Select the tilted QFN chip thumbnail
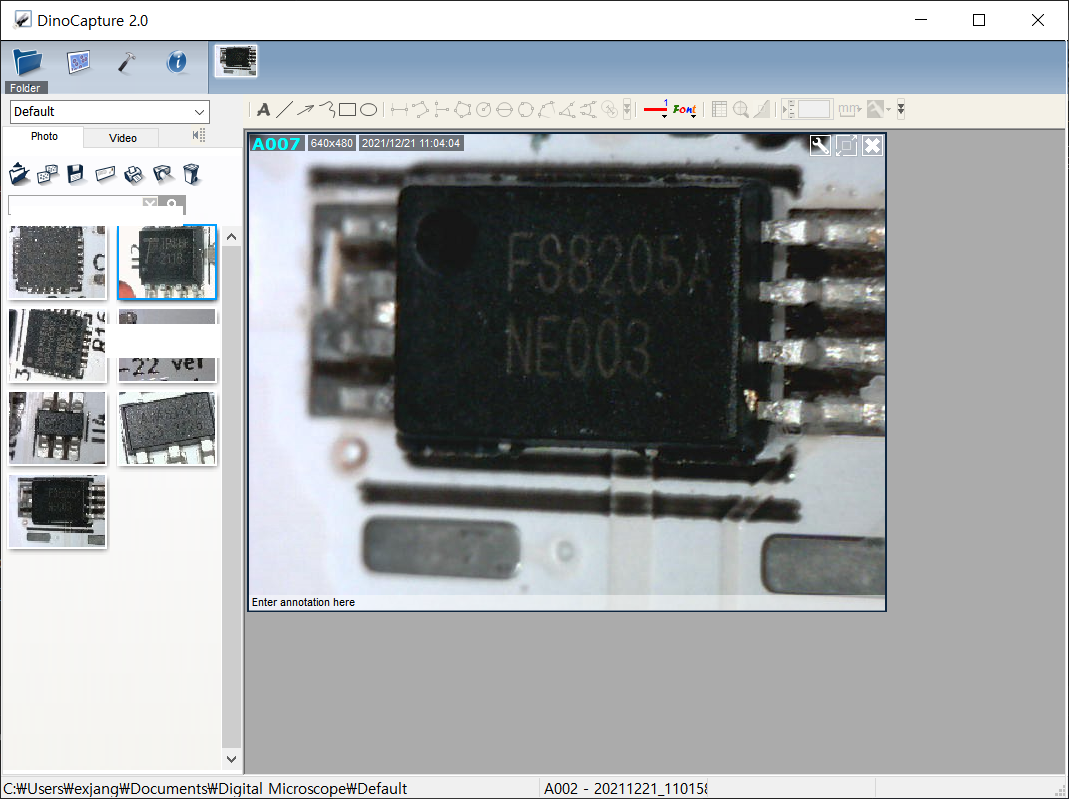Image resolution: width=1069 pixels, height=799 pixels. (58, 346)
